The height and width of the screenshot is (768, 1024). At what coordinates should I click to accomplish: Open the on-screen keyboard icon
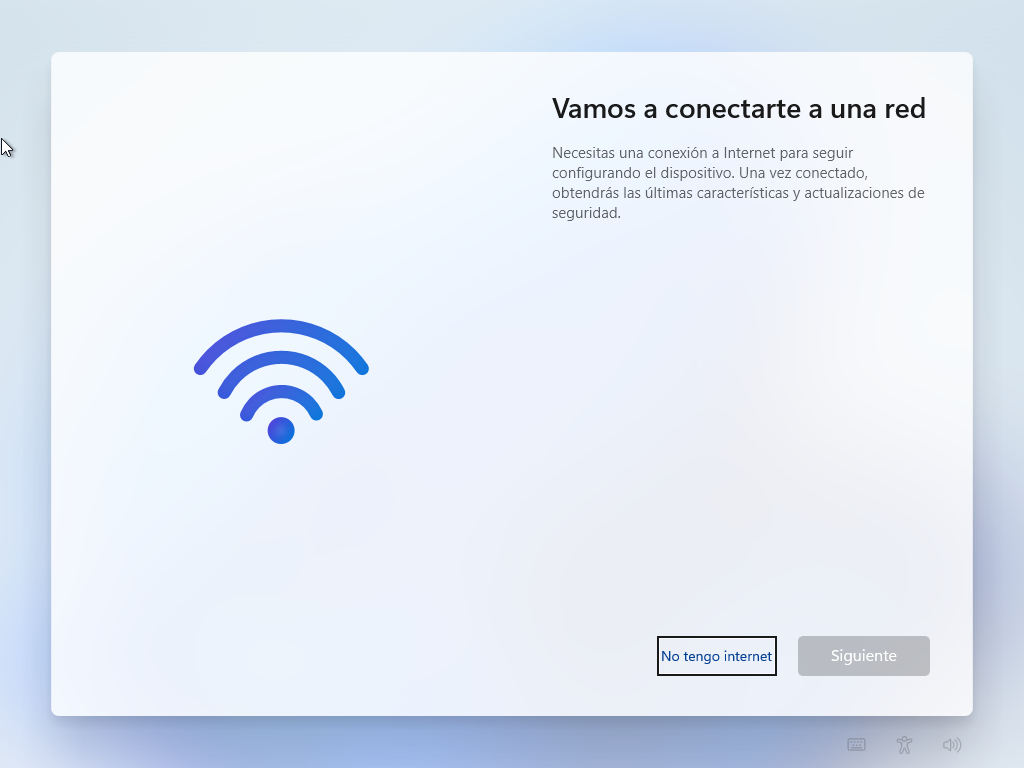(x=856, y=744)
